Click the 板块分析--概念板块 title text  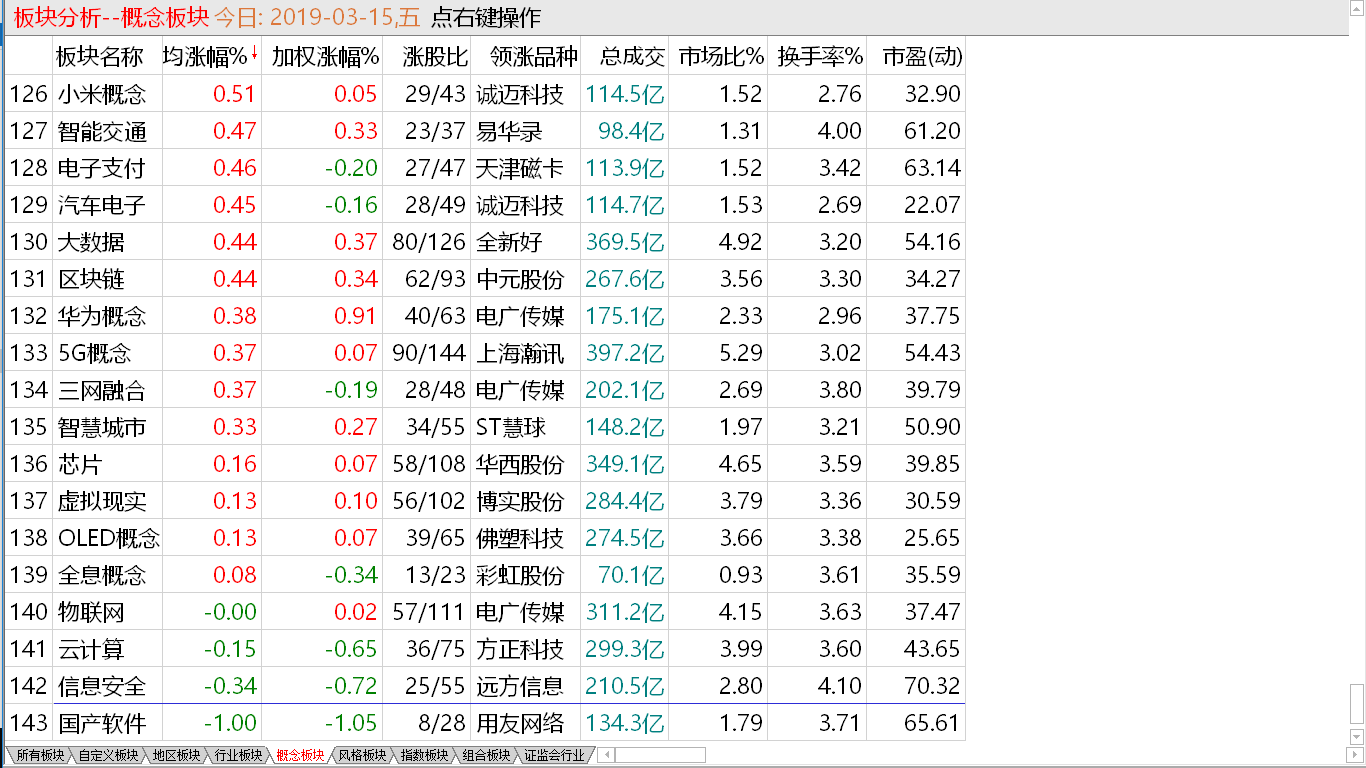click(111, 17)
